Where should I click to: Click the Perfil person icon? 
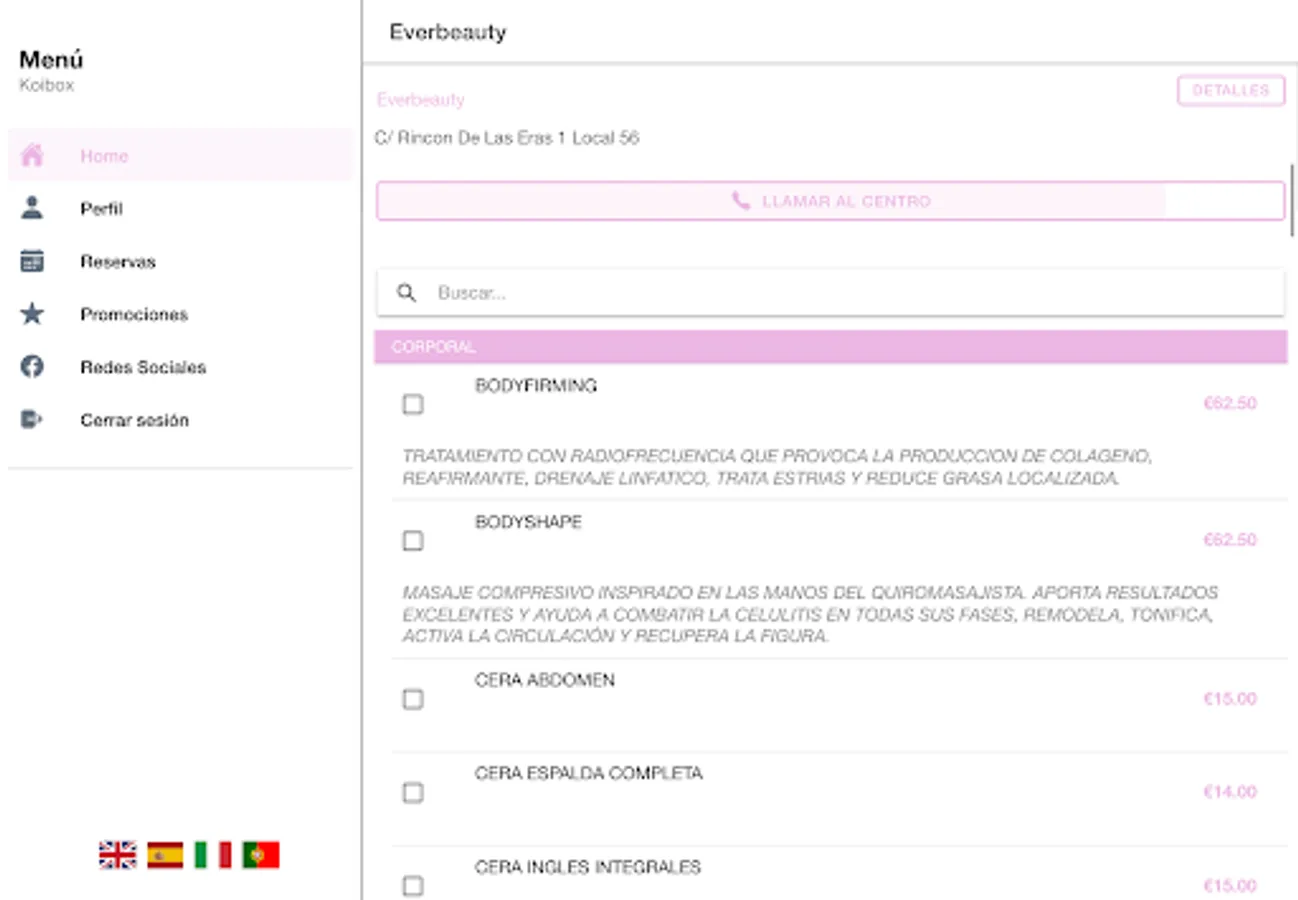tap(32, 208)
